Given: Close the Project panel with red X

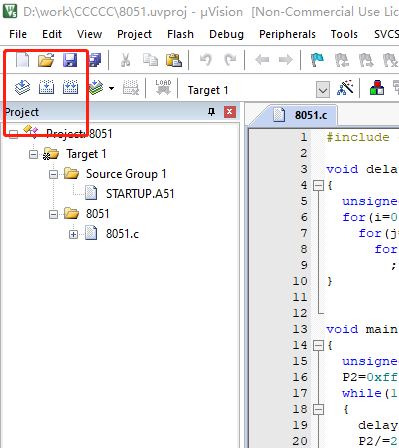Looking at the screenshot, I should tap(229, 112).
